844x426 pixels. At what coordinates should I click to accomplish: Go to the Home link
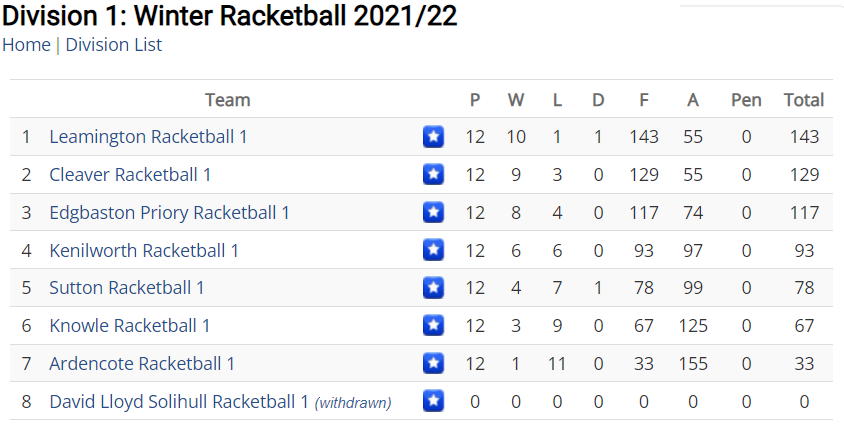(x=26, y=45)
